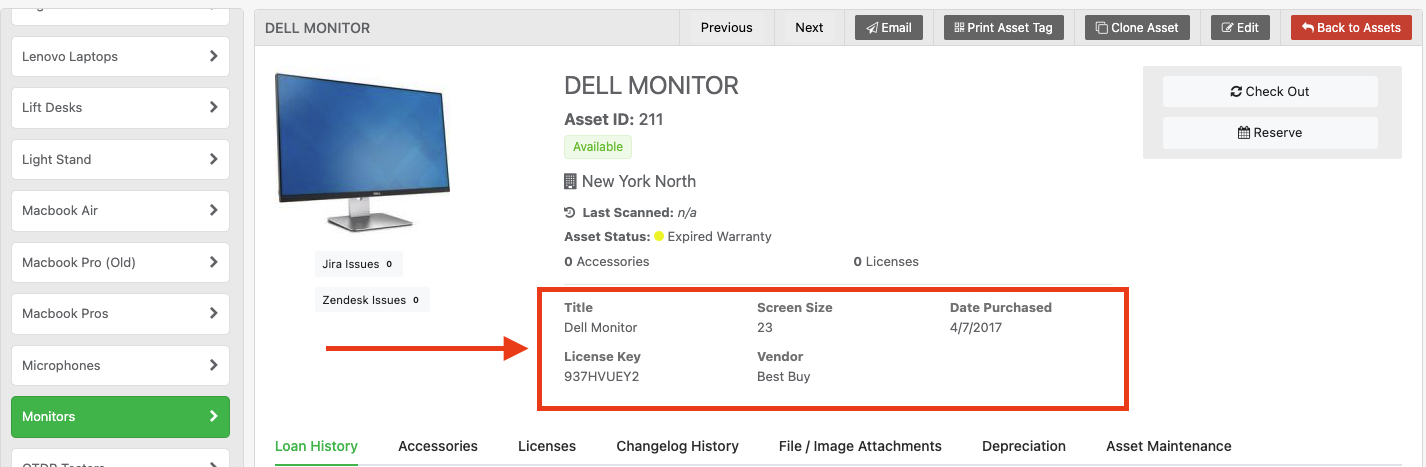This screenshot has height=467, width=1426.
Task: Click the 0 Accessories count
Action: (607, 261)
